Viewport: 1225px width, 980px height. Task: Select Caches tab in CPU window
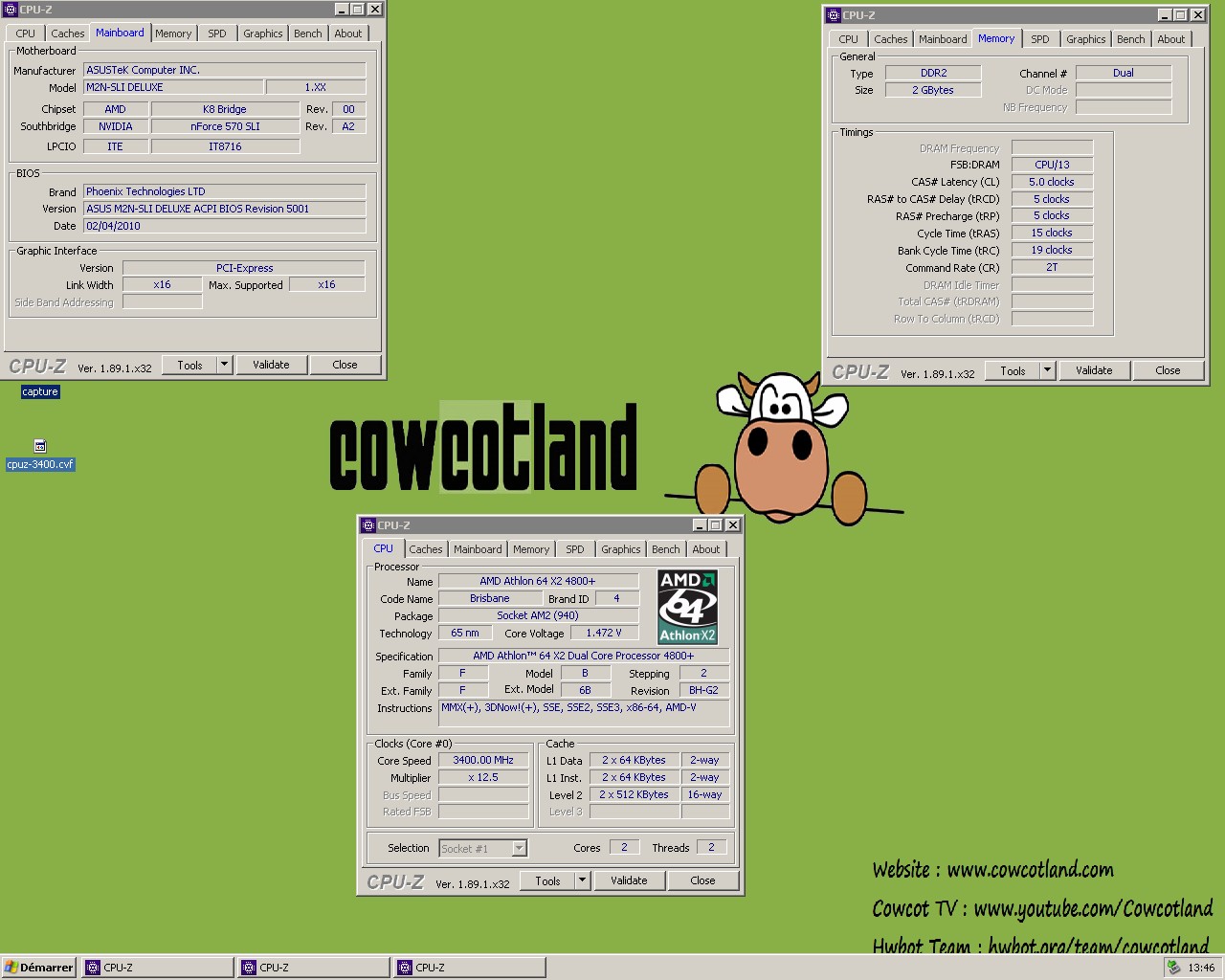pyautogui.click(x=426, y=549)
